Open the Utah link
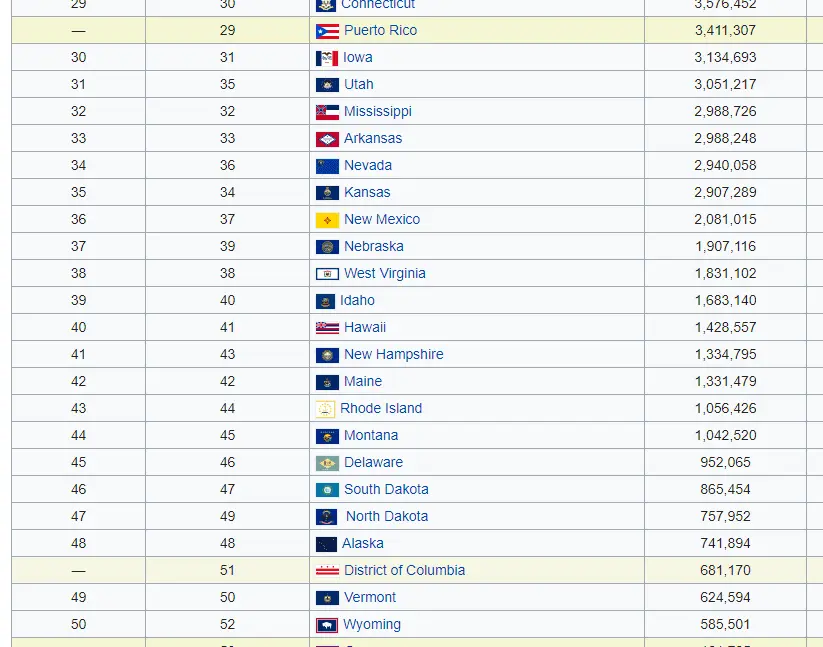Viewport: 823px width, 647px height. [358, 84]
